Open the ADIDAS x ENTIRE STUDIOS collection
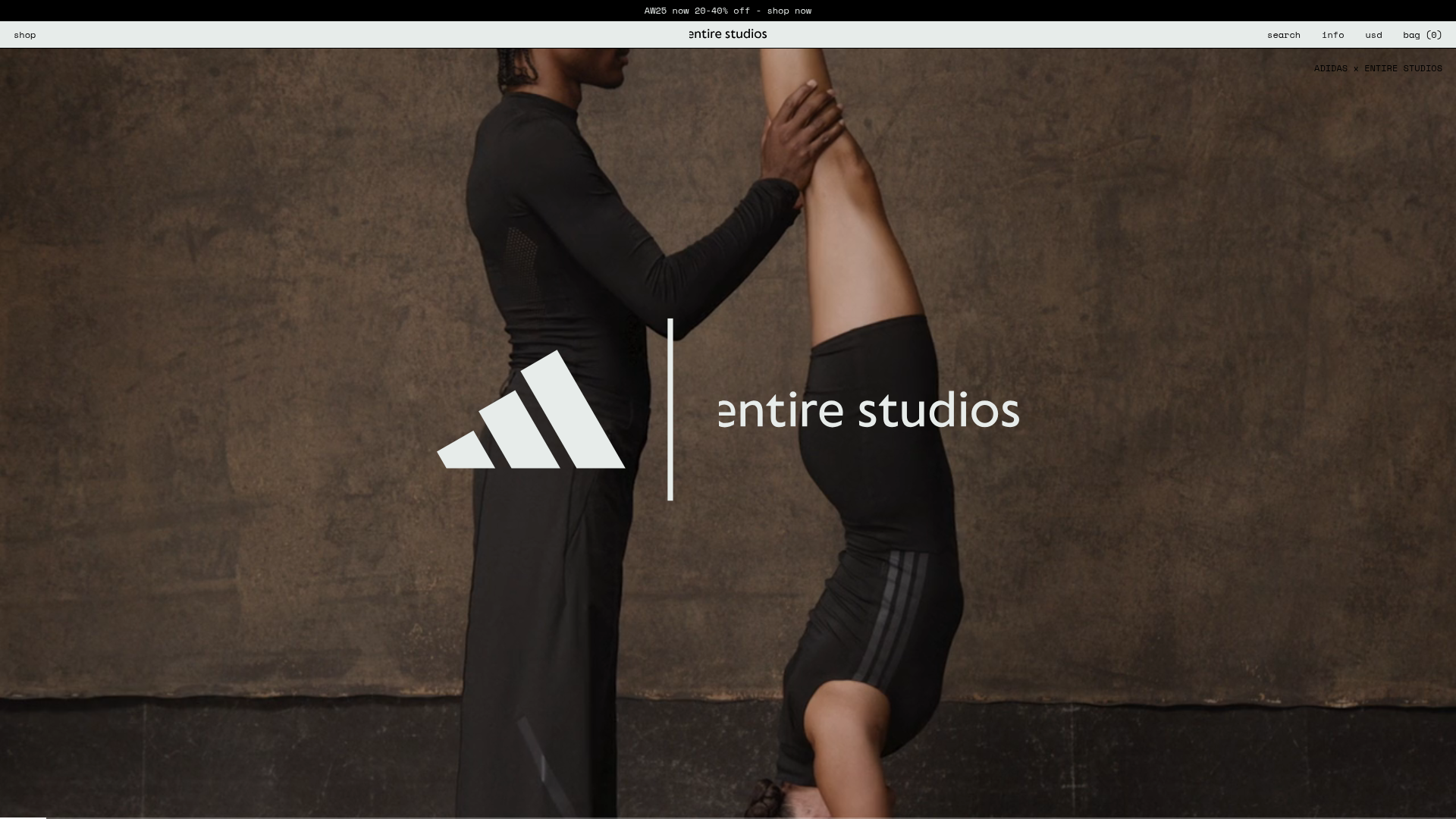Image resolution: width=1456 pixels, height=819 pixels. pyautogui.click(x=1379, y=68)
